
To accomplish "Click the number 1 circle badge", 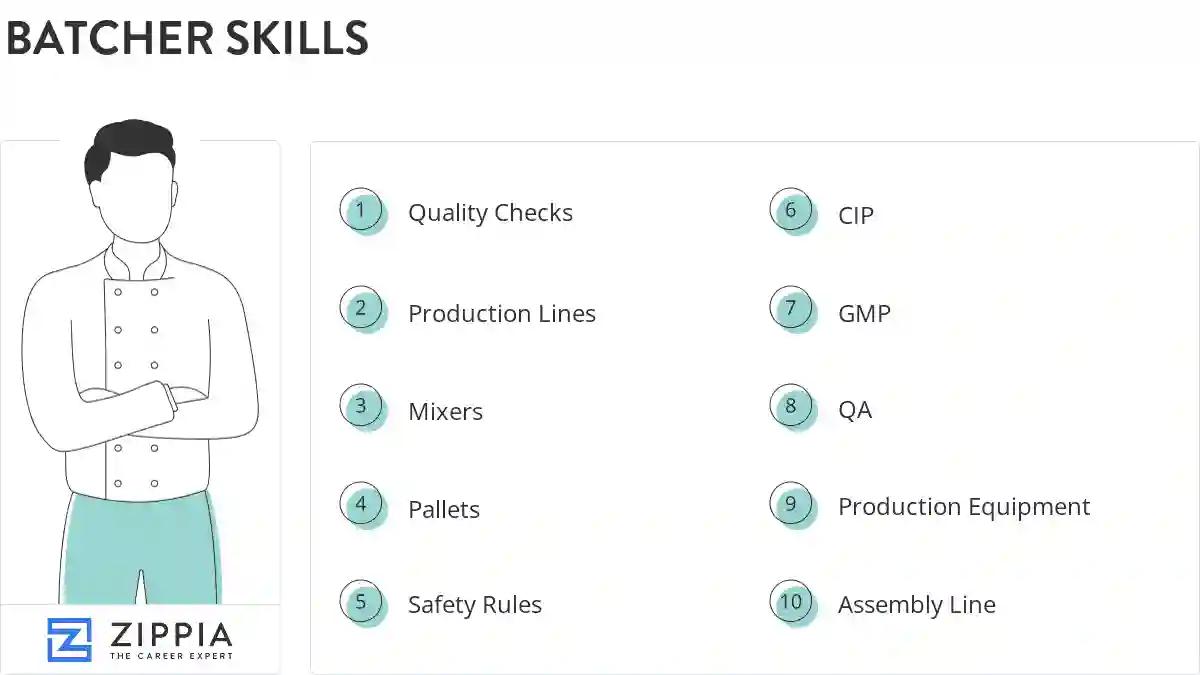I will tap(361, 211).
